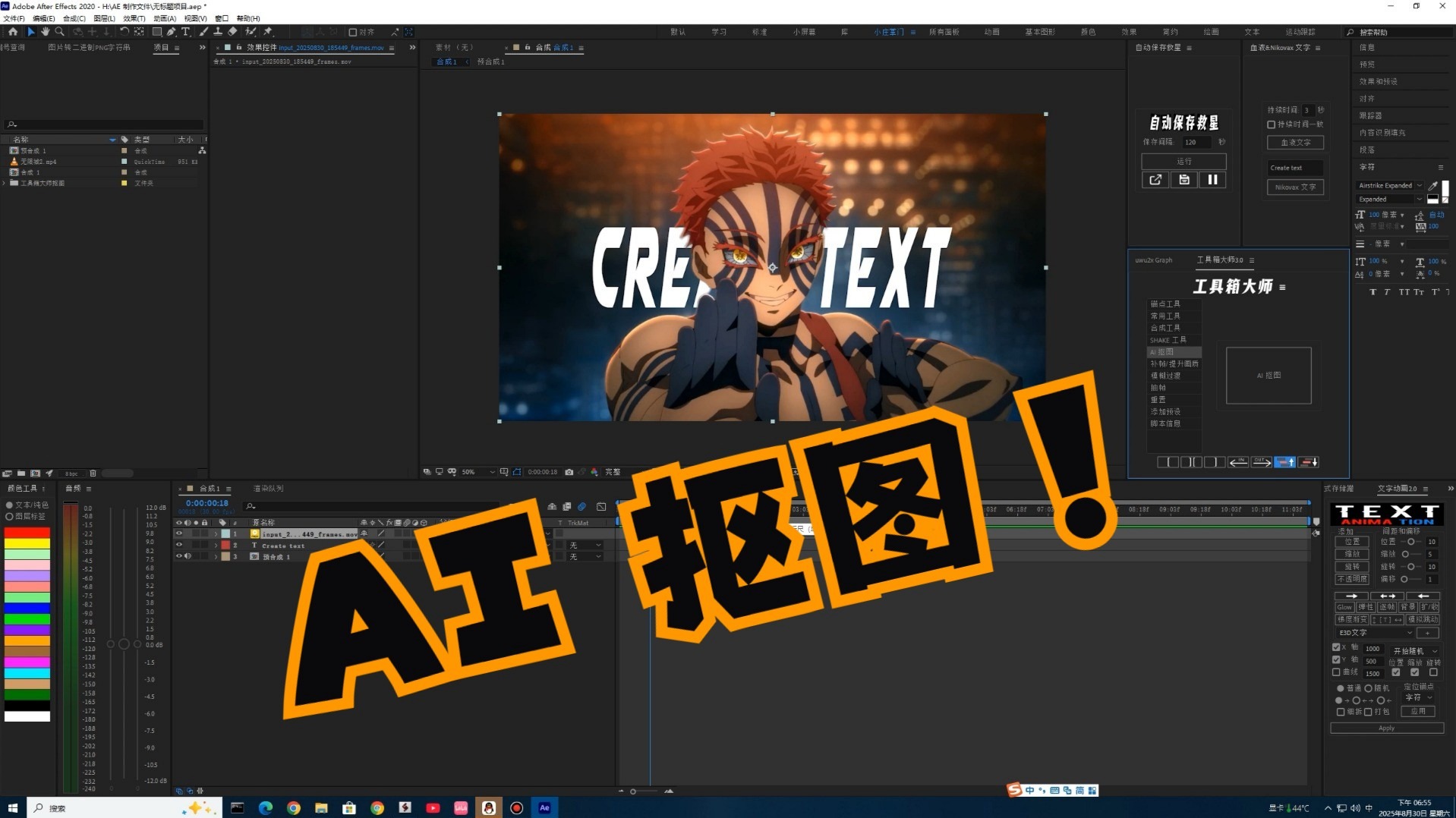Image resolution: width=1456 pixels, height=818 pixels.
Task: Select the Brush tool
Action: point(204,32)
